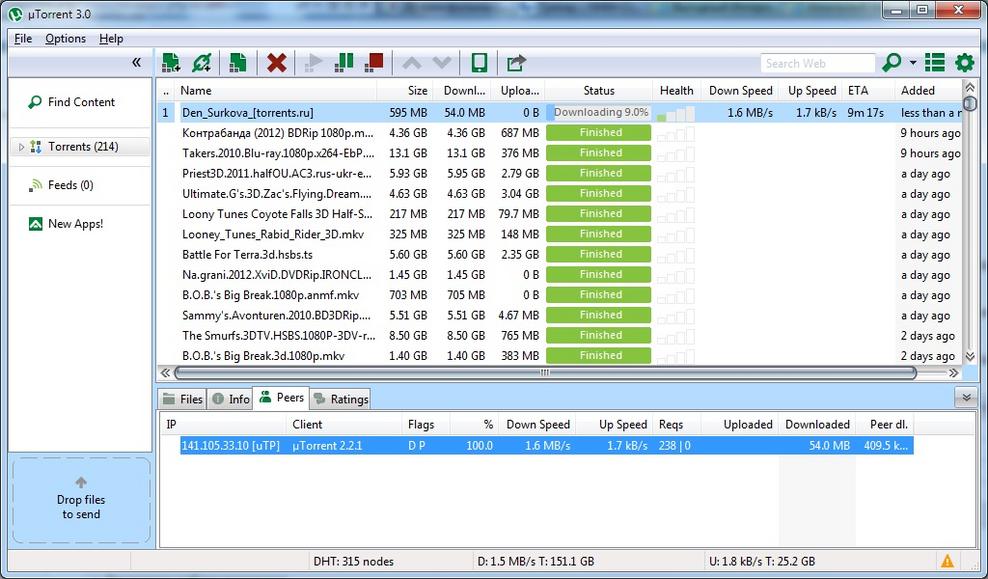The width and height of the screenshot is (988, 579).
Task: Click the horizontal scroll-left double arrow
Action: click(x=165, y=373)
